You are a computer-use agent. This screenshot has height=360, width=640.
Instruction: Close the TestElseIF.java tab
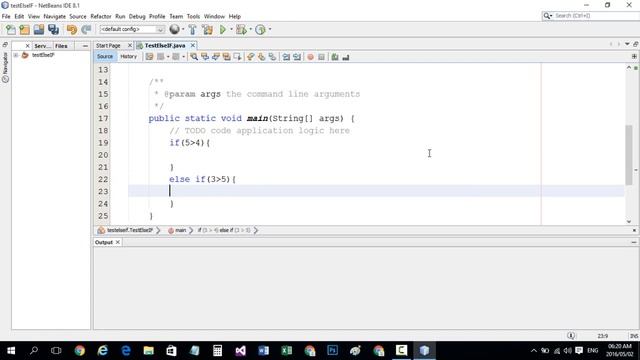point(193,45)
